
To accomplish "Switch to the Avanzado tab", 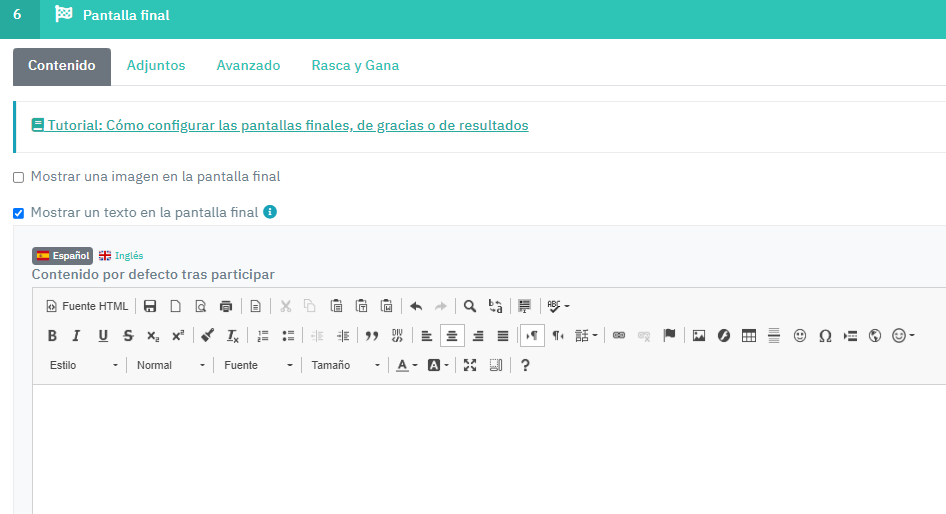I will pos(248,66).
